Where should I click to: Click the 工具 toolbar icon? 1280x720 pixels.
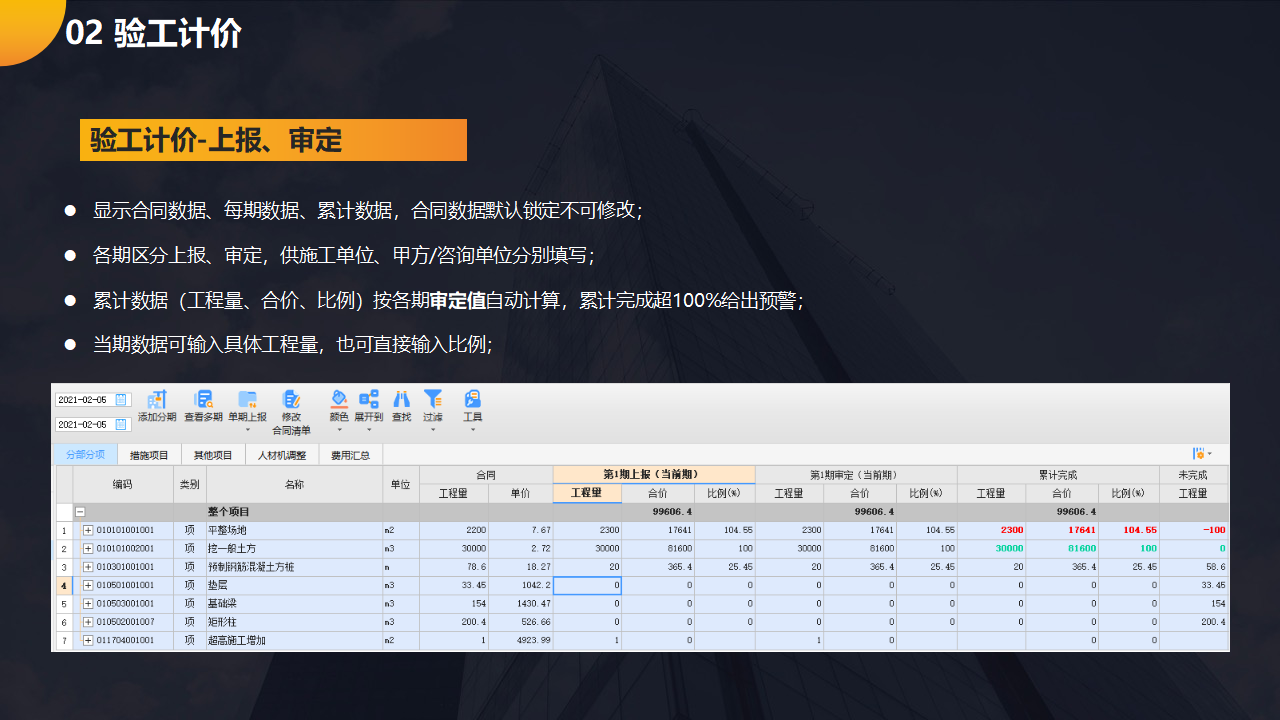pyautogui.click(x=472, y=399)
